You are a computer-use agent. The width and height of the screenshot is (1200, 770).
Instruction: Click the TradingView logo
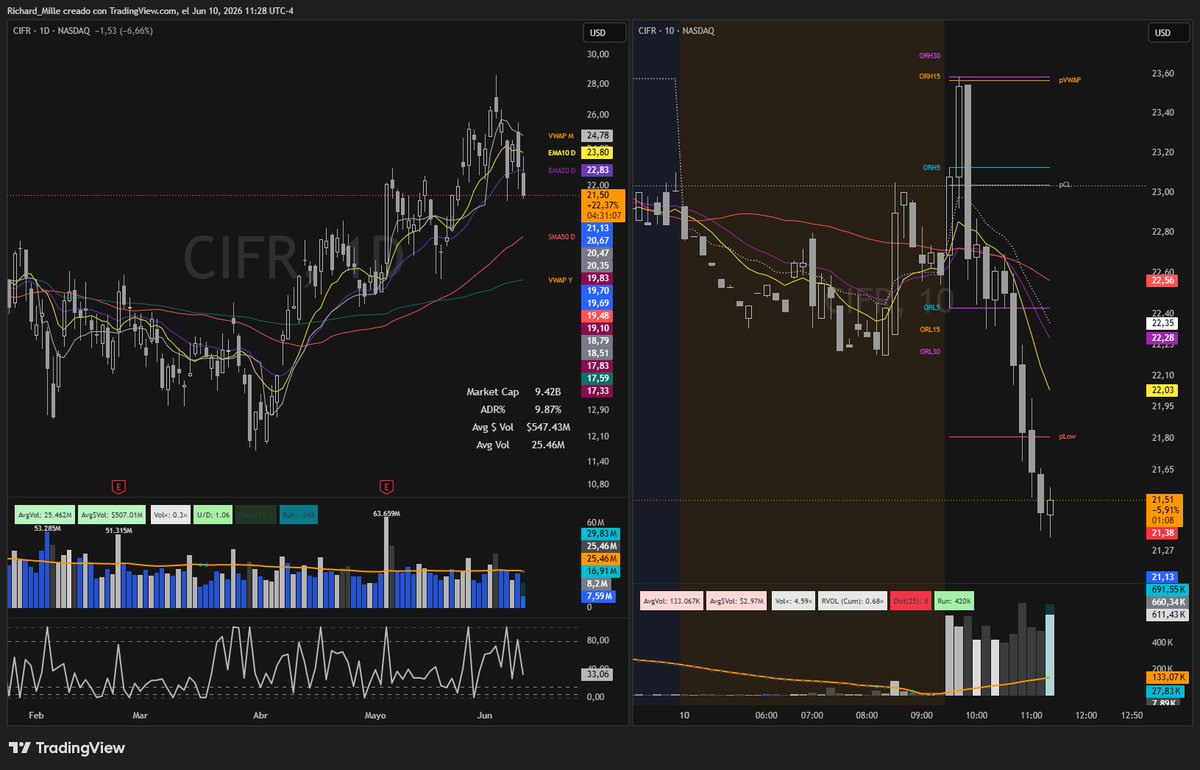(67, 748)
